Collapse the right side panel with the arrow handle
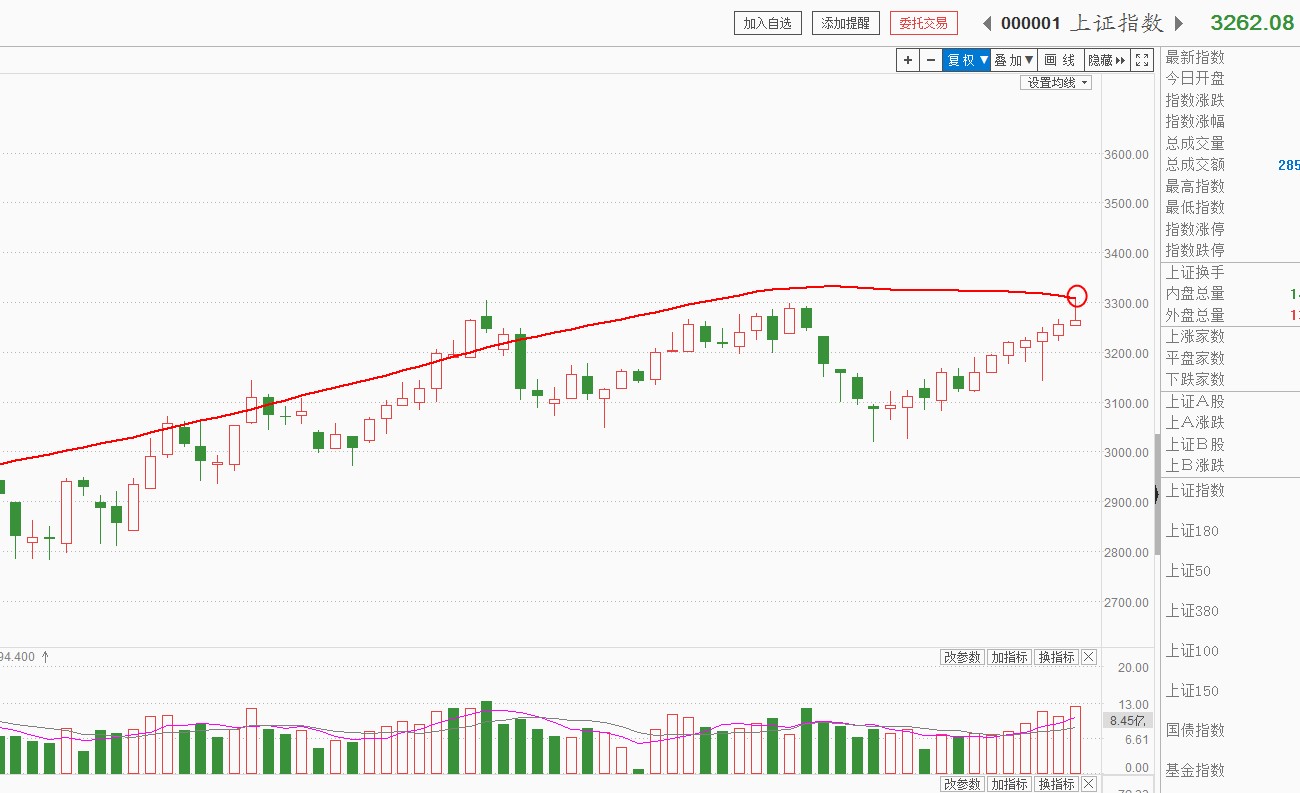 pyautogui.click(x=1157, y=493)
